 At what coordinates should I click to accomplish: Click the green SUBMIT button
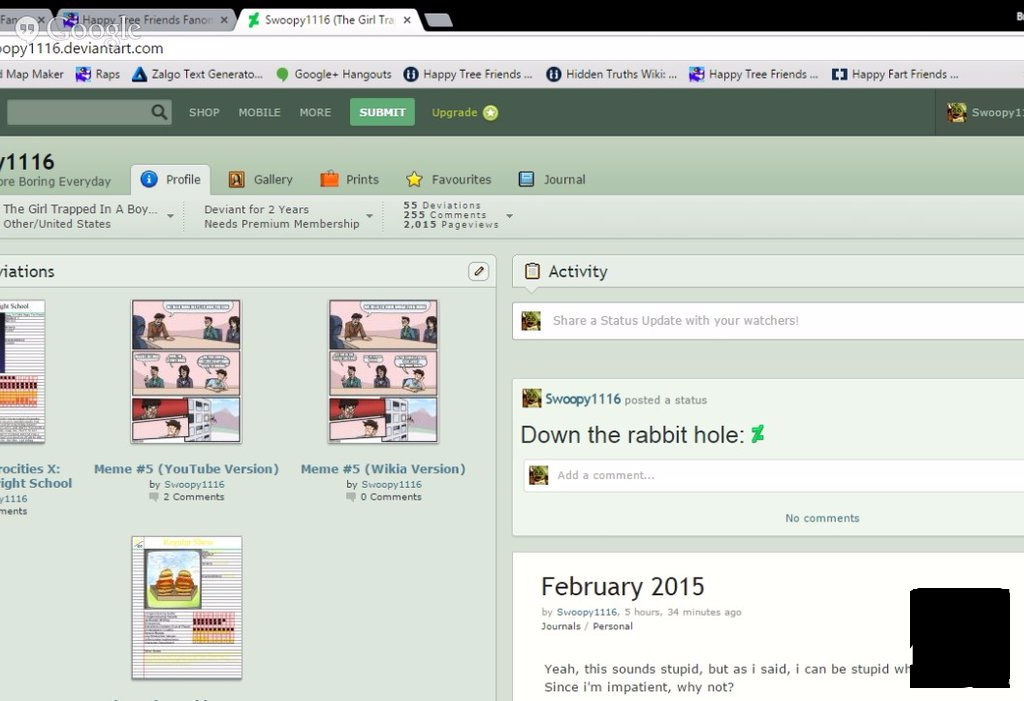point(382,112)
